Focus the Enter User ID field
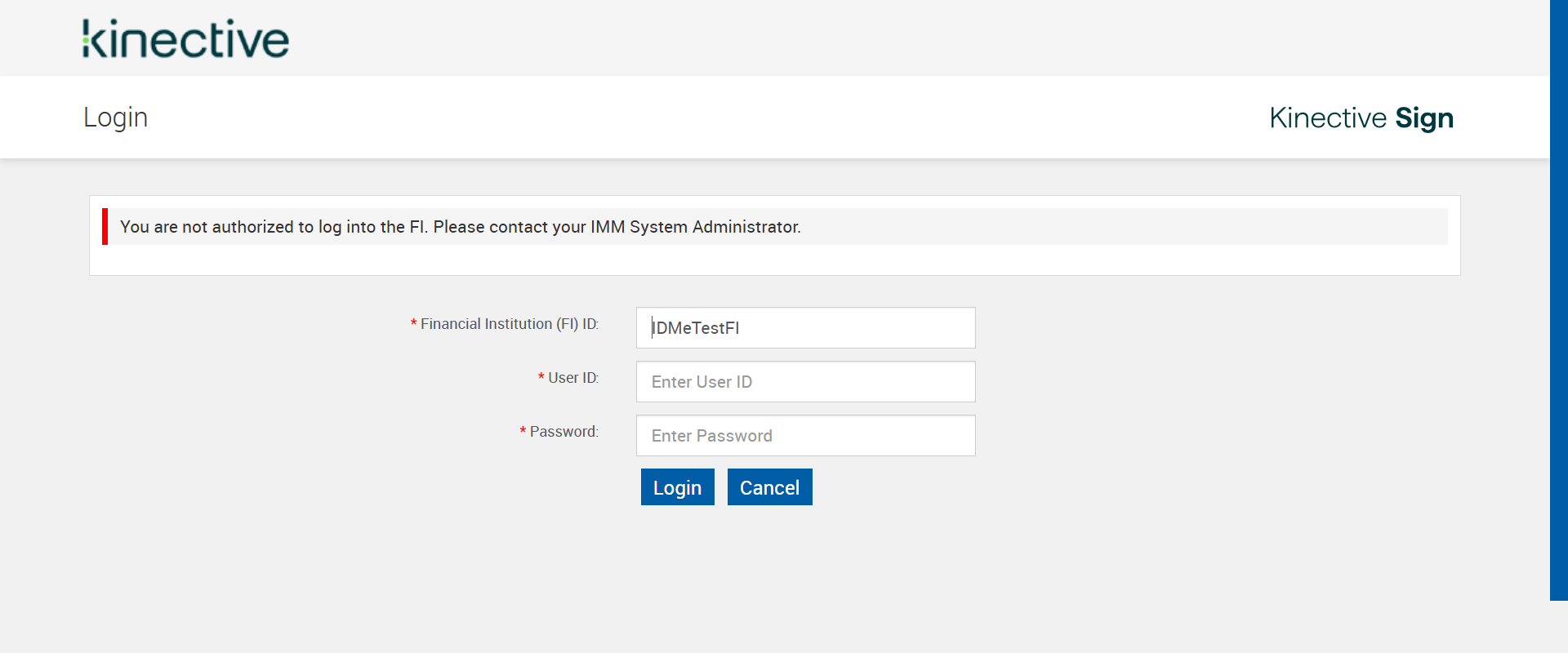This screenshot has width=1568, height=653. [805, 382]
